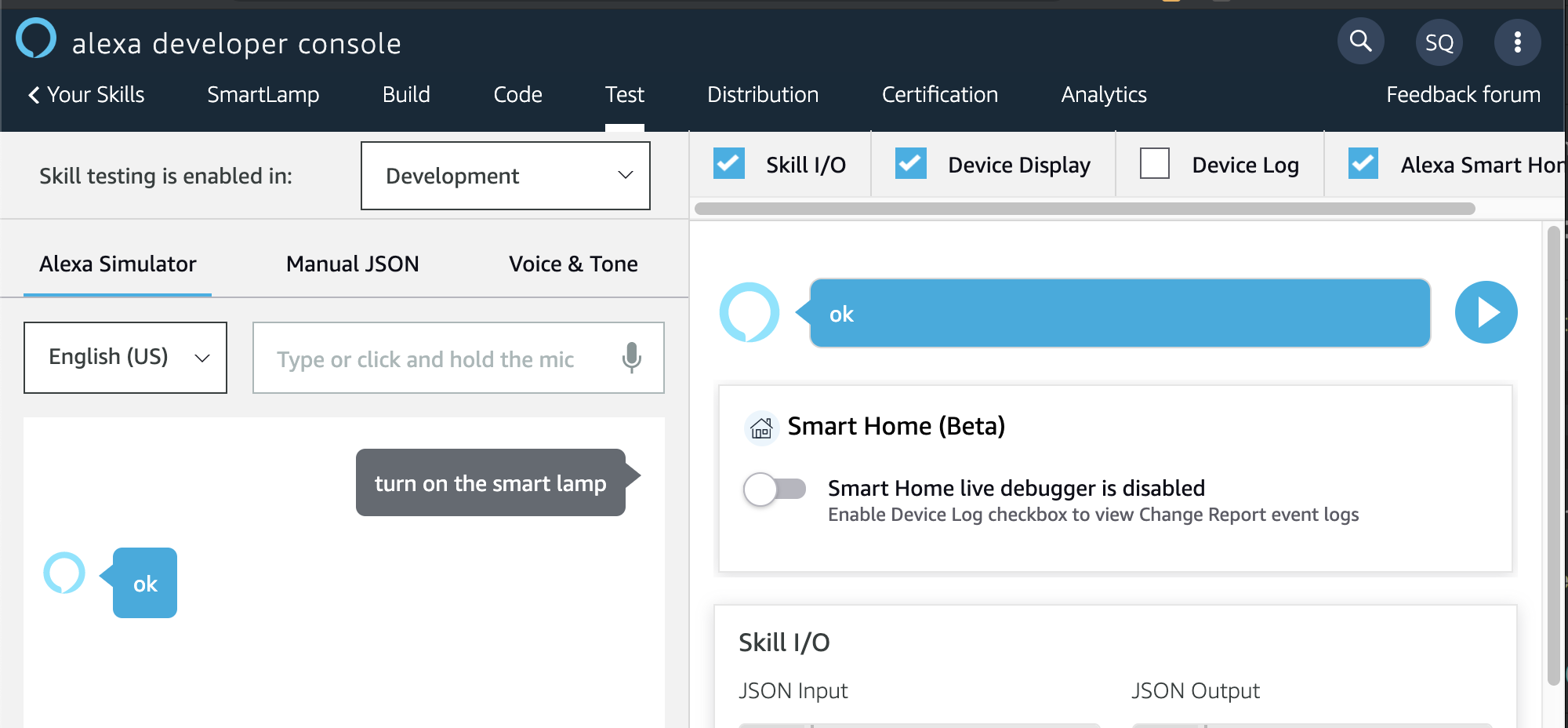This screenshot has width=1568, height=728.
Task: Open the Development stage dropdown
Action: coord(506,176)
